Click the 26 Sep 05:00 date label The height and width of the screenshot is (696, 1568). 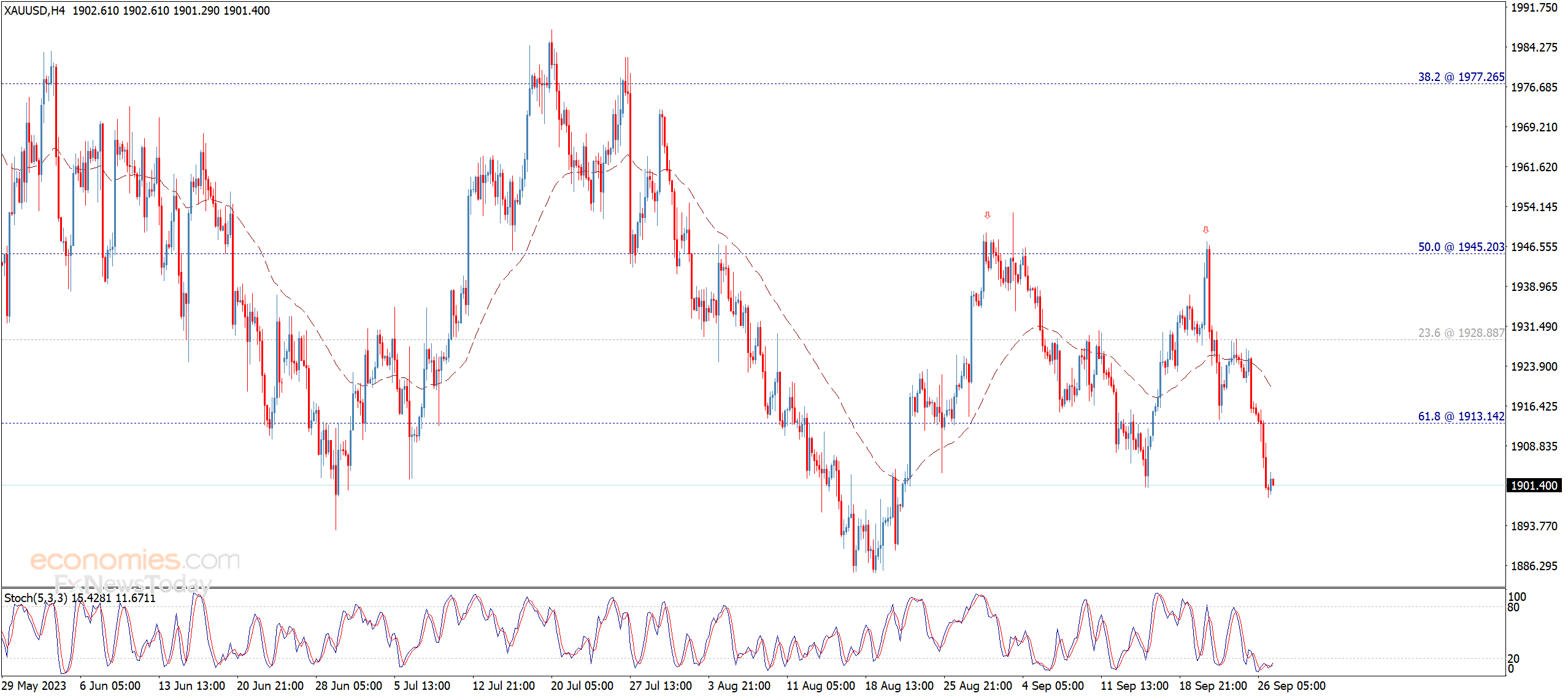tap(1291, 686)
